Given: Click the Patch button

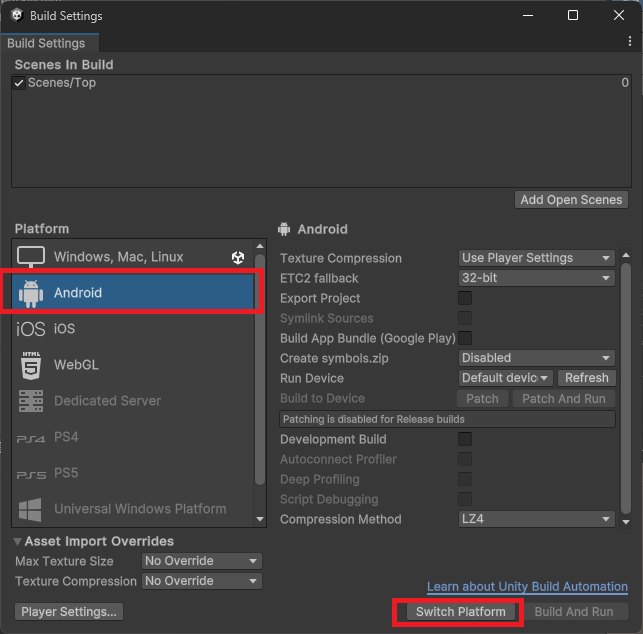Looking at the screenshot, I should point(482,399).
